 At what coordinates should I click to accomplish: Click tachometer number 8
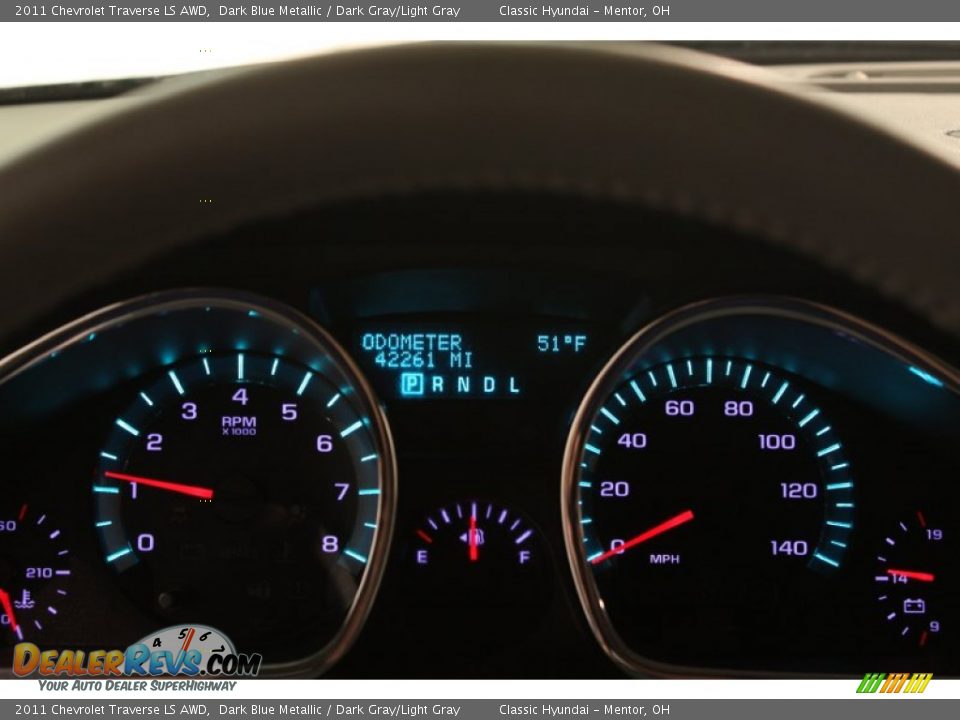point(330,544)
